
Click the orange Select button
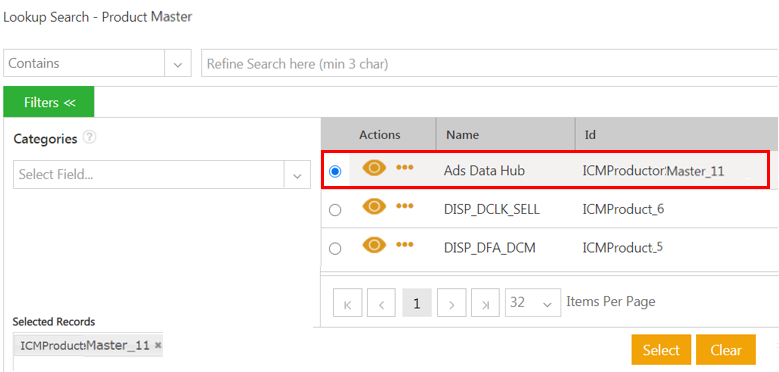pyautogui.click(x=661, y=350)
